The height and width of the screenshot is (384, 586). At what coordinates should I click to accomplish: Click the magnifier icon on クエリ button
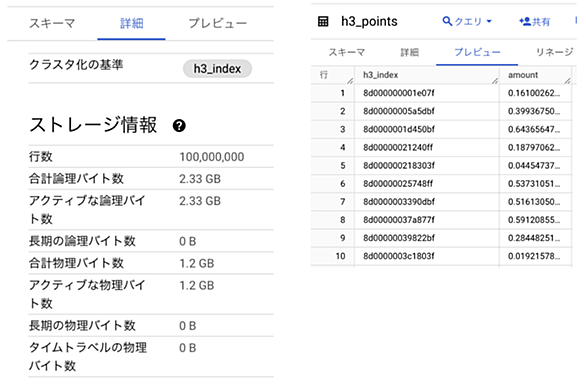tap(447, 21)
